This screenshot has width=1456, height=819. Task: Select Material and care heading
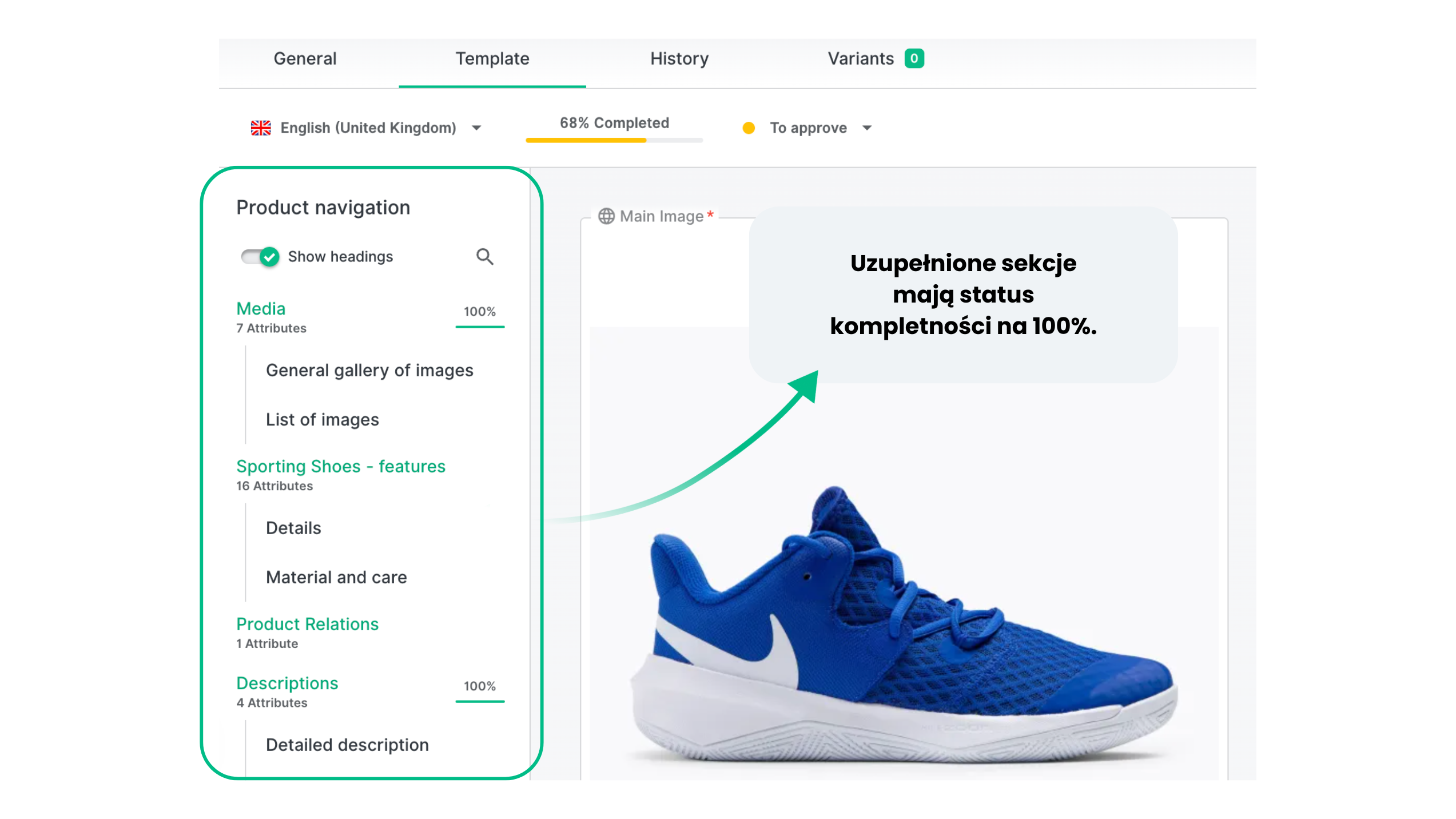(x=336, y=577)
